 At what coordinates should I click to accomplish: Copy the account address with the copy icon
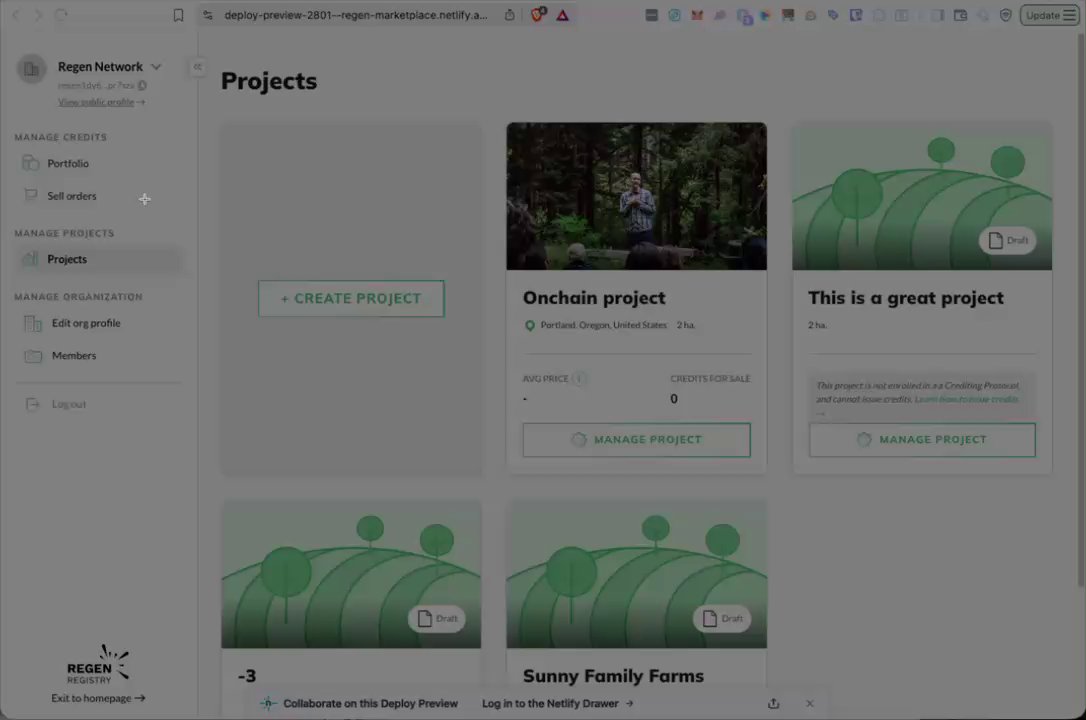[x=142, y=85]
